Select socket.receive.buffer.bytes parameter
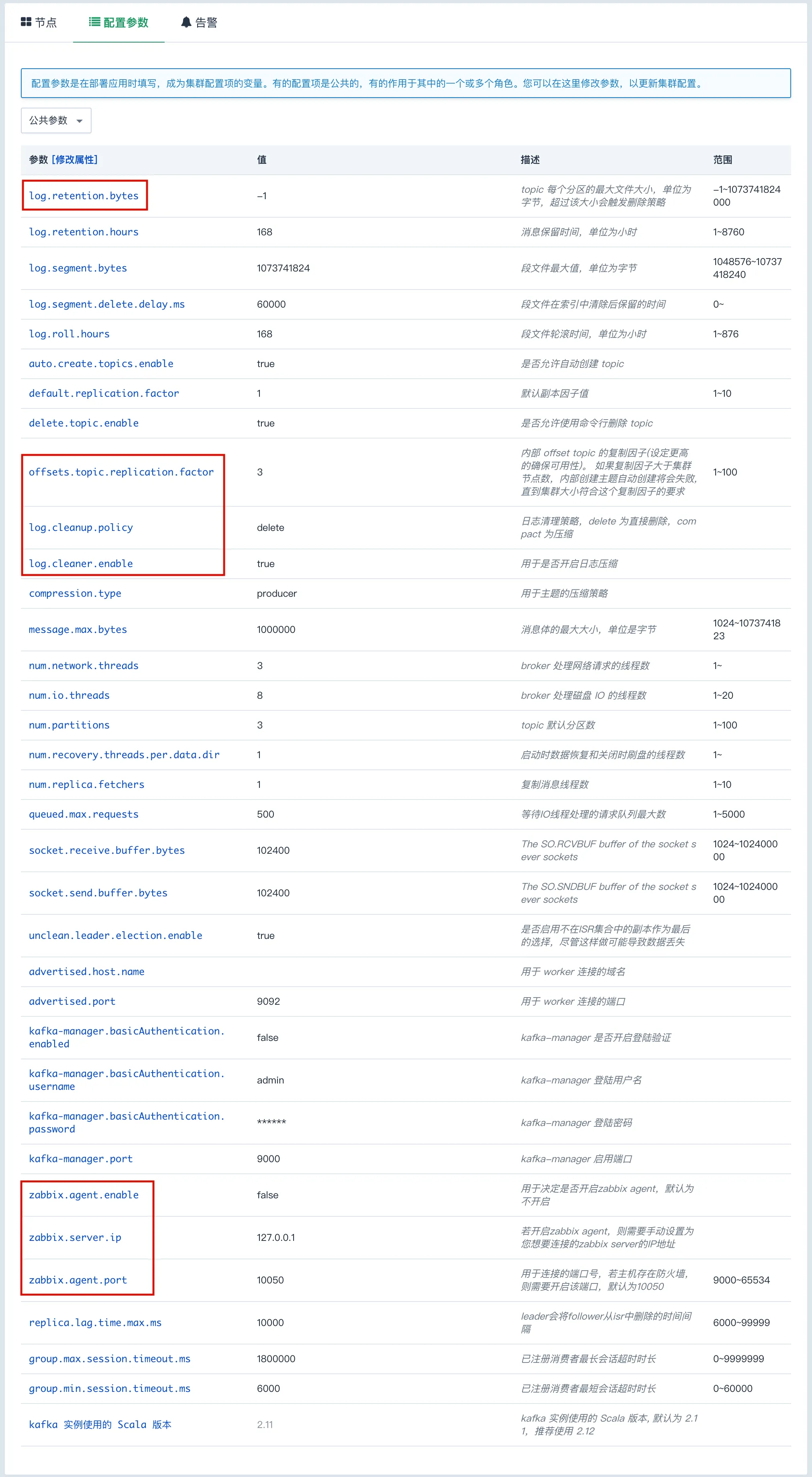Image resolution: width=812 pixels, height=1477 pixels. click(x=107, y=850)
